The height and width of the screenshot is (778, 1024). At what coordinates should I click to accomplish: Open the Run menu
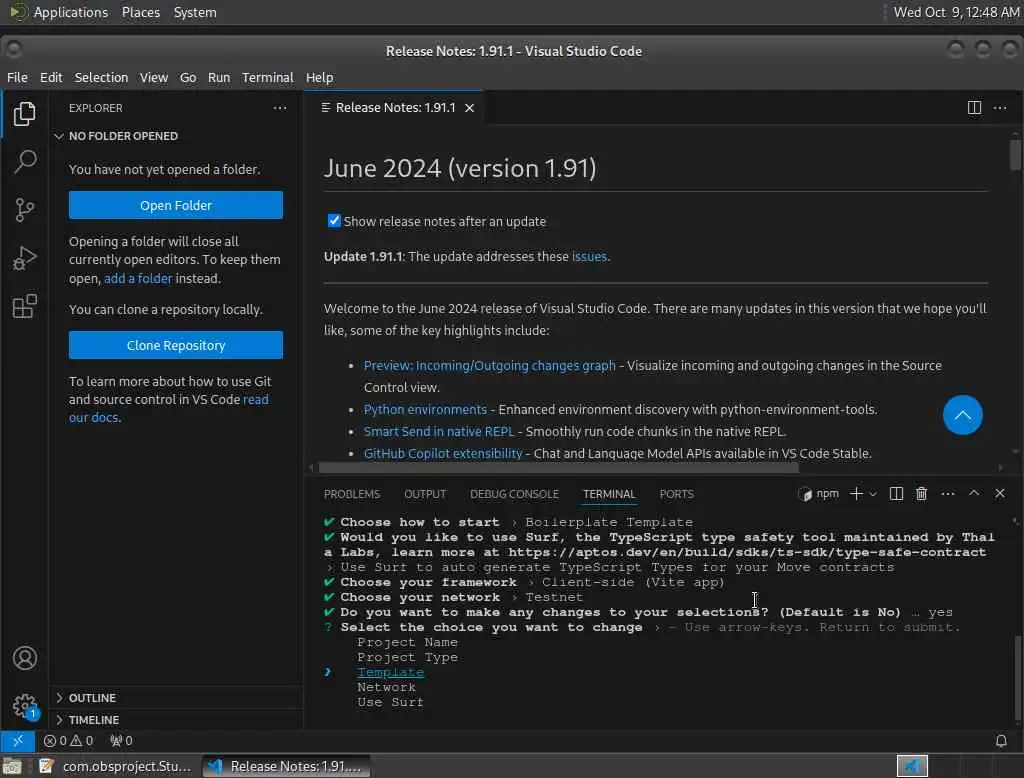219,77
